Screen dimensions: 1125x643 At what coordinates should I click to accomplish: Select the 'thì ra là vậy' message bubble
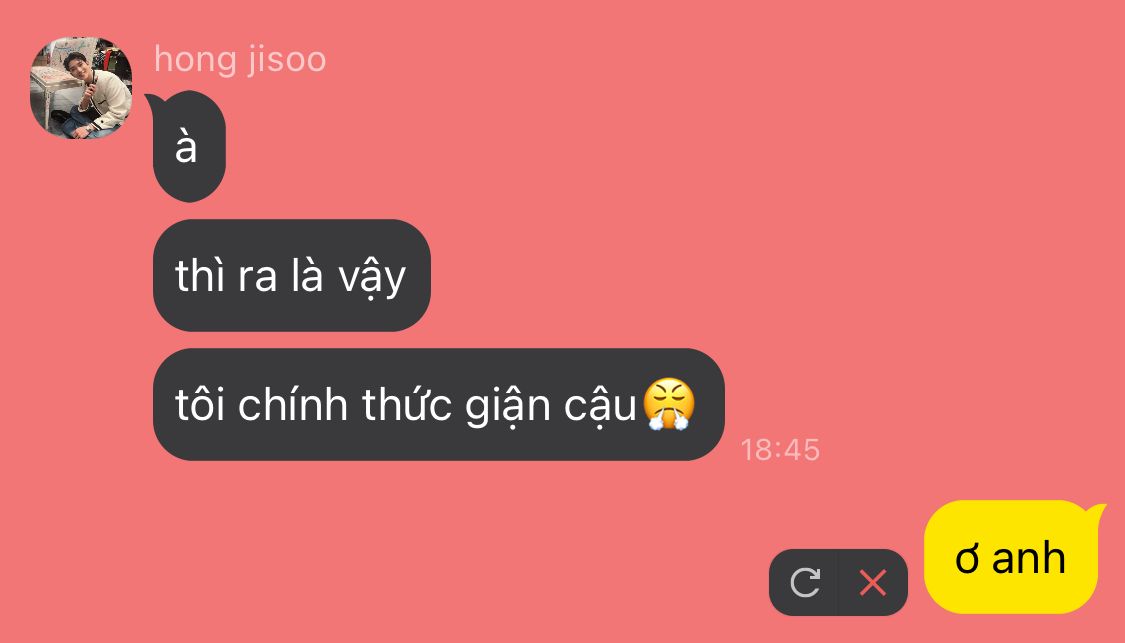292,276
